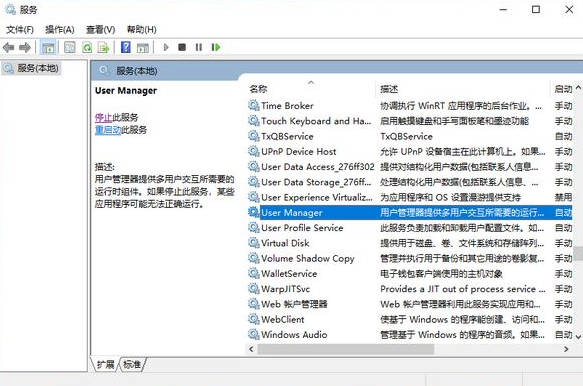Open the Properties toolbar icon
This screenshot has height=386, width=583.
[x=70, y=47]
